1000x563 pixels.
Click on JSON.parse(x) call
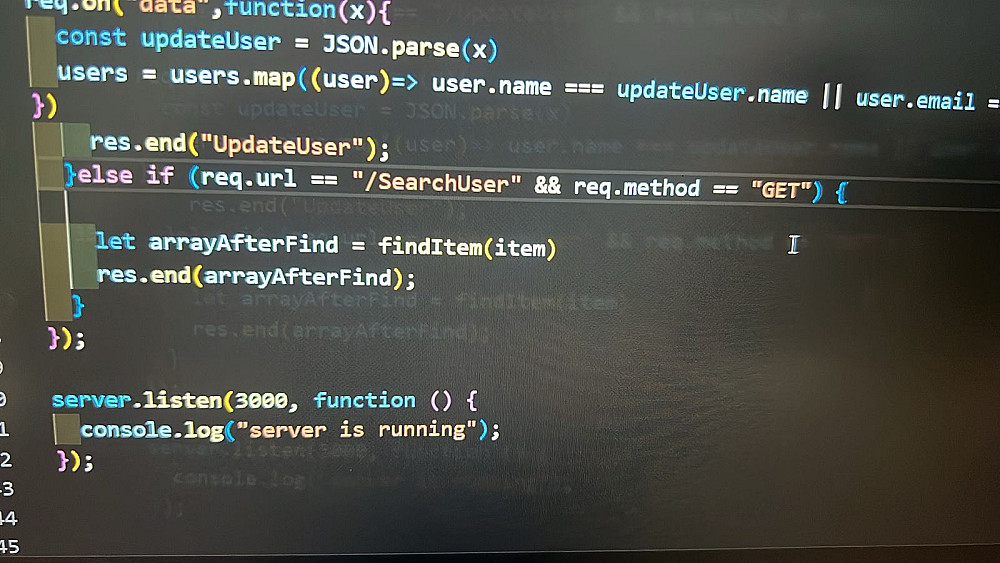click(410, 47)
